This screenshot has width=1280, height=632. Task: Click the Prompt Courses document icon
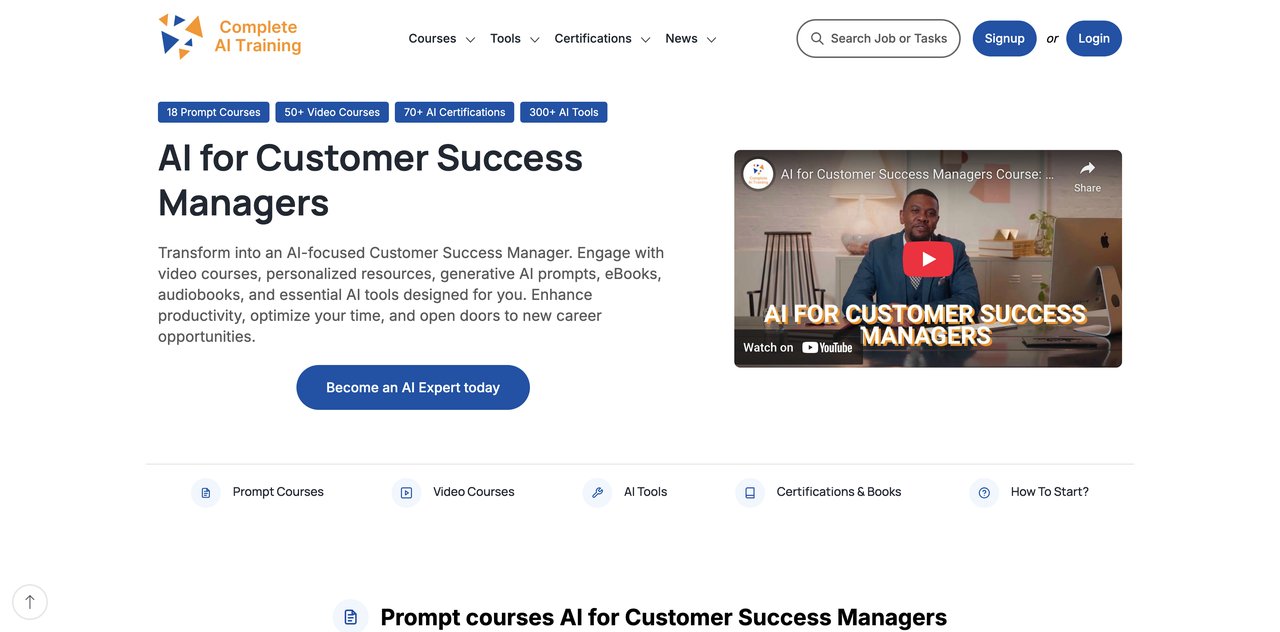pyautogui.click(x=206, y=493)
